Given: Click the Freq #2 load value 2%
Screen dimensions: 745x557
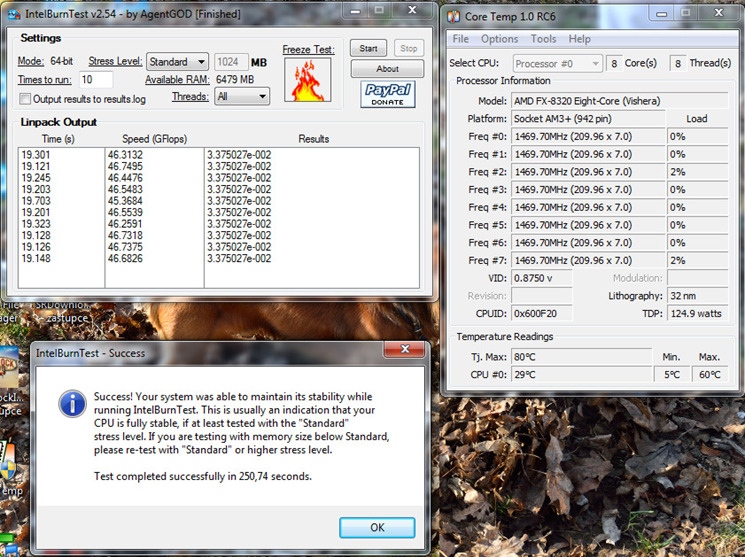Looking at the screenshot, I should tap(697, 172).
